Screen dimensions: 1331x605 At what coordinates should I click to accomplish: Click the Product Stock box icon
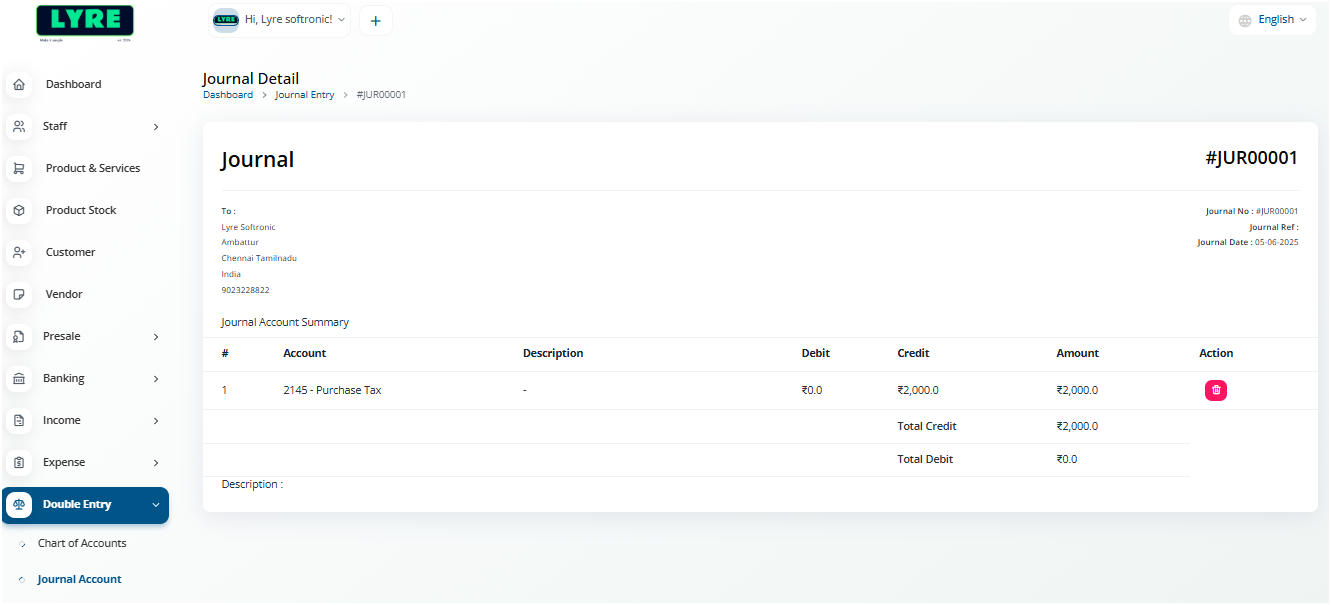click(19, 211)
